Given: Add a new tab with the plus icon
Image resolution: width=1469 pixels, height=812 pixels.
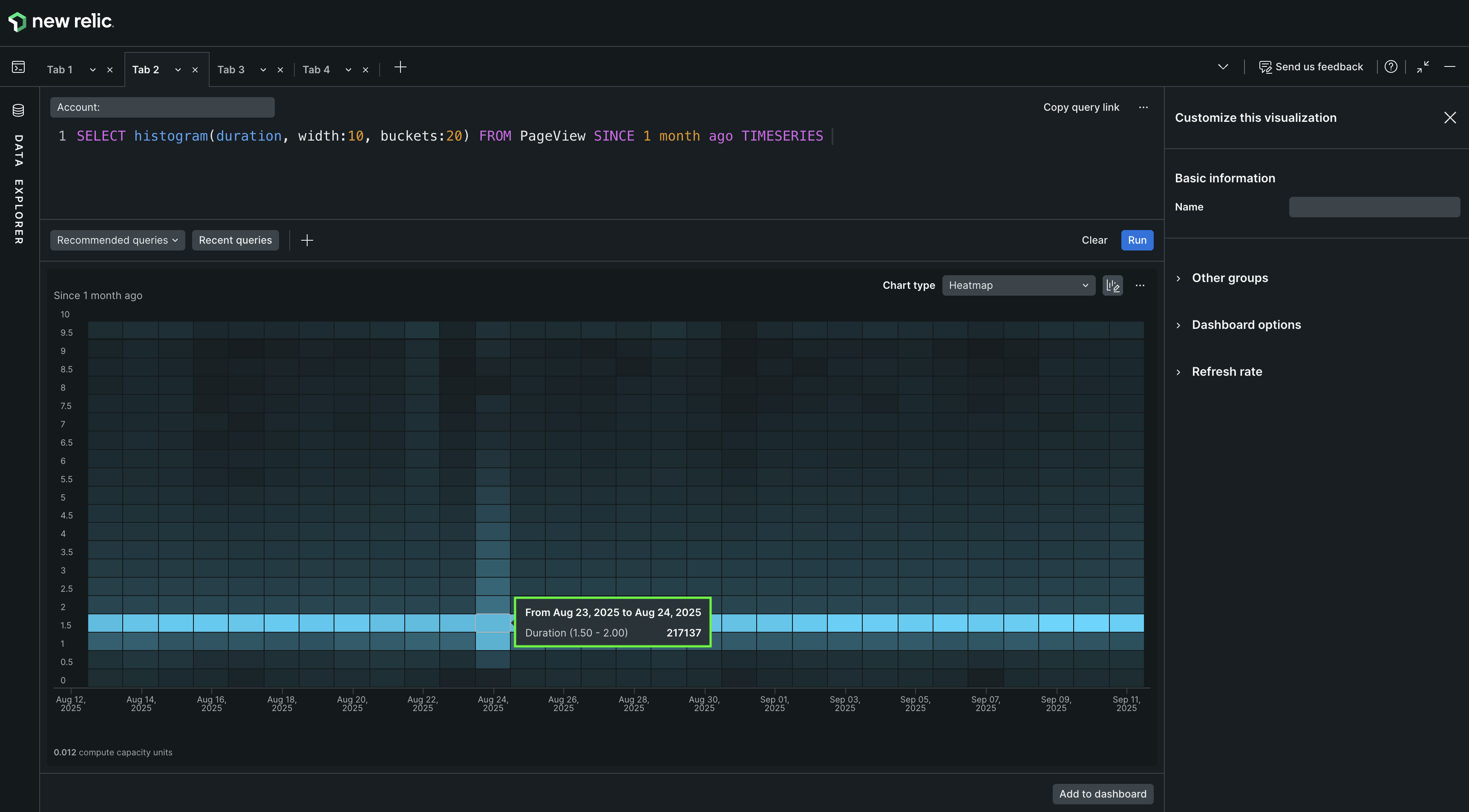Looking at the screenshot, I should click(x=400, y=67).
